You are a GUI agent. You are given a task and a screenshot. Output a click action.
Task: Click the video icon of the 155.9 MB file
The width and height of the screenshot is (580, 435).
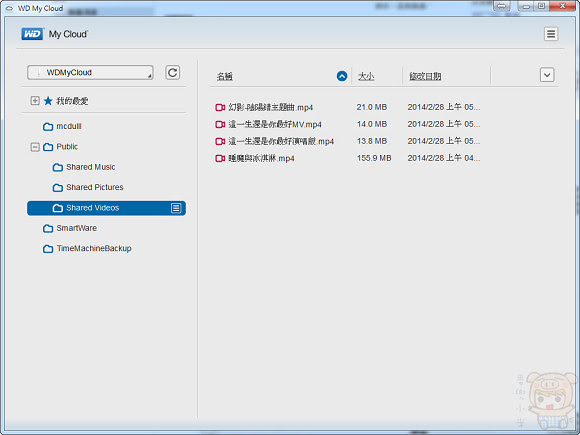click(x=220, y=158)
